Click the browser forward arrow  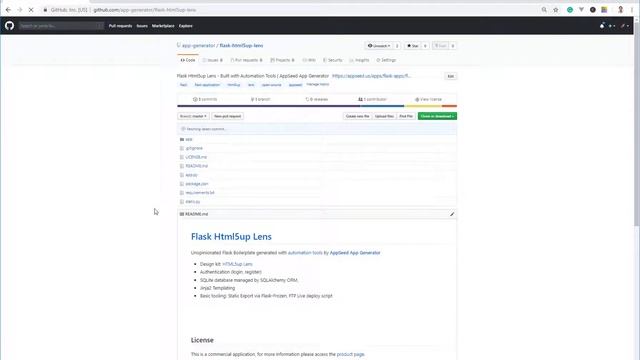19,10
